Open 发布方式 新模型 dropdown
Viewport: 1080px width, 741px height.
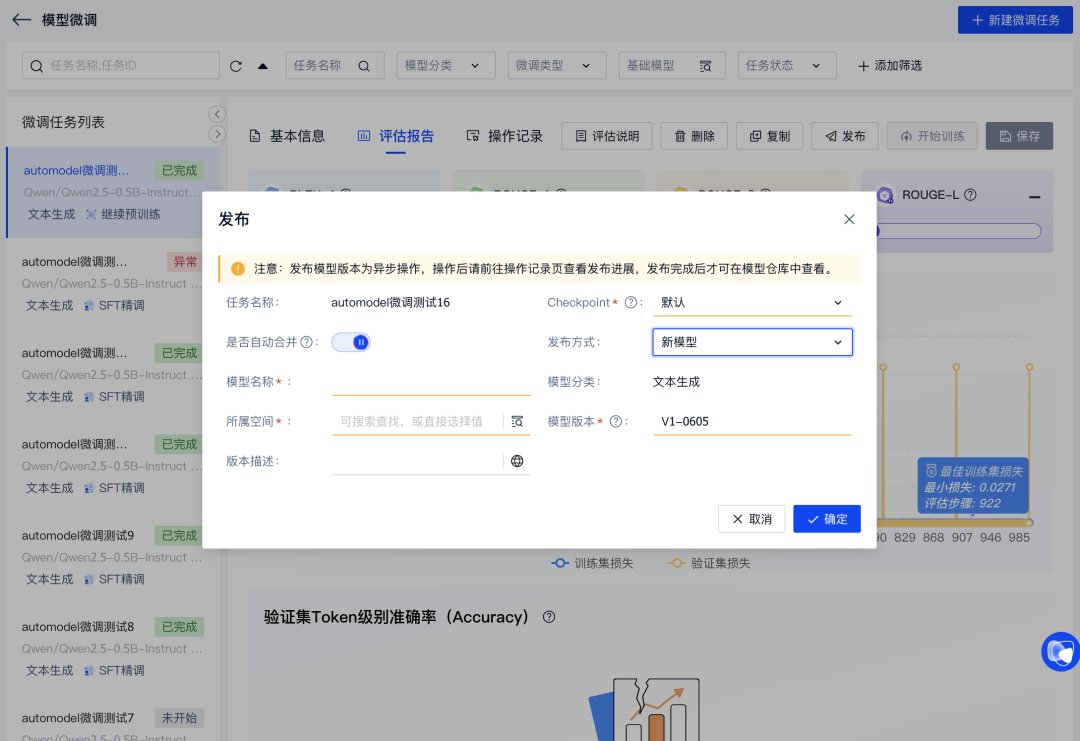752,342
